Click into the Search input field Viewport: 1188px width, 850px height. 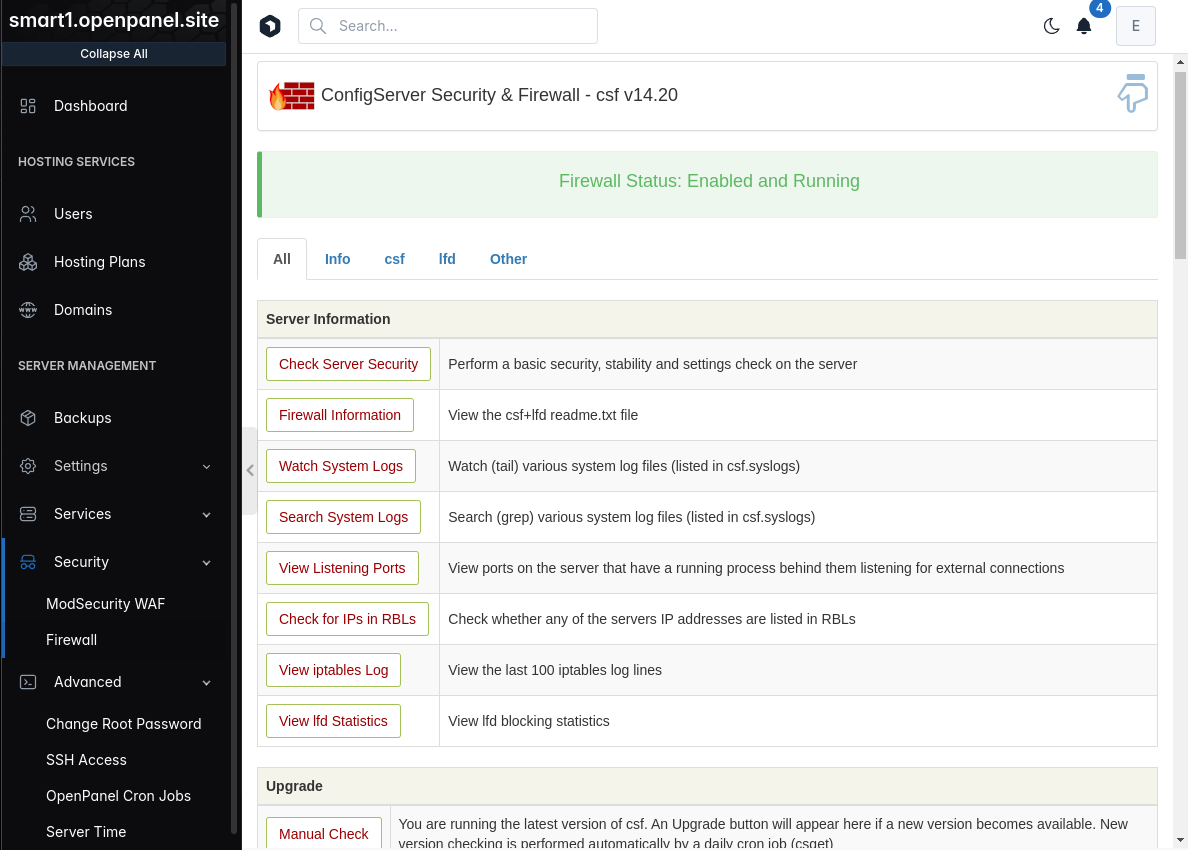pyautogui.click(x=448, y=27)
